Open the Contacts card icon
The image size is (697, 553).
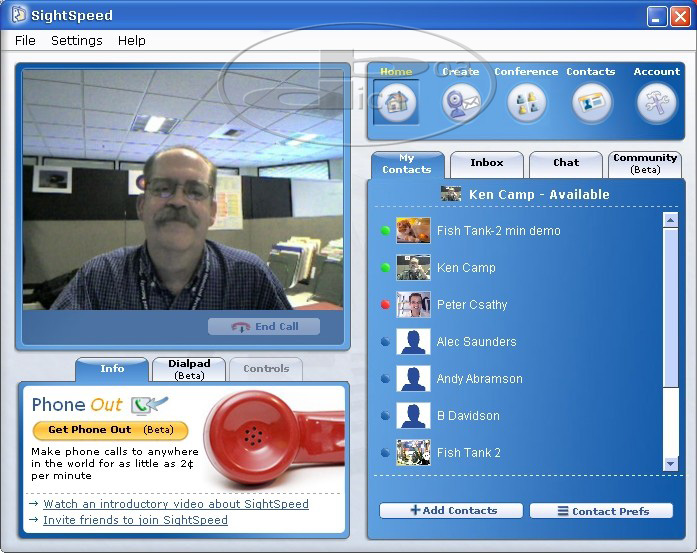(x=591, y=102)
